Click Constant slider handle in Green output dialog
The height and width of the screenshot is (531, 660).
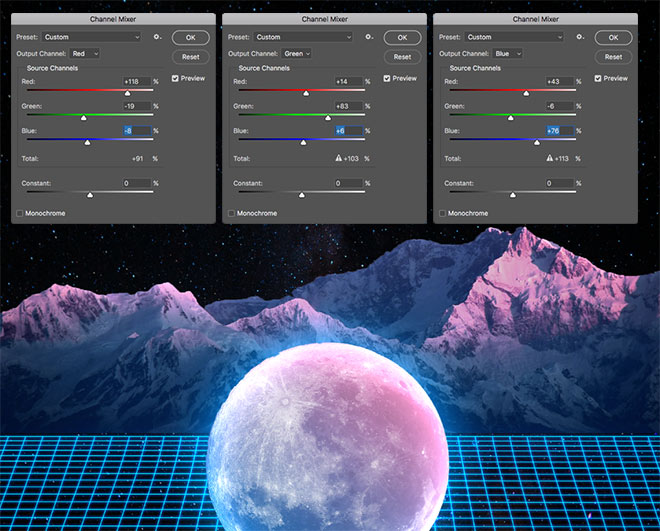(x=302, y=195)
